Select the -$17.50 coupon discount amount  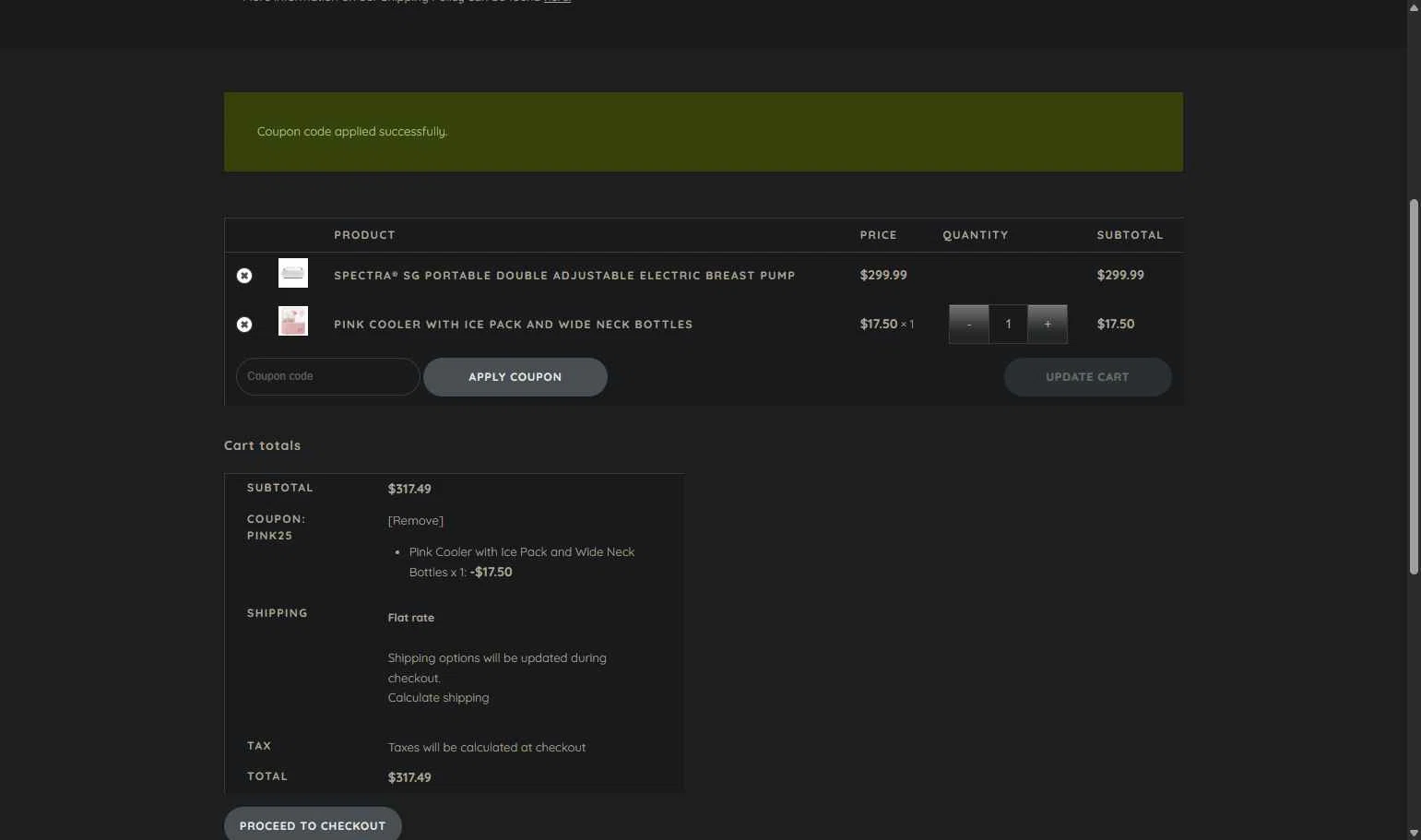(x=491, y=572)
